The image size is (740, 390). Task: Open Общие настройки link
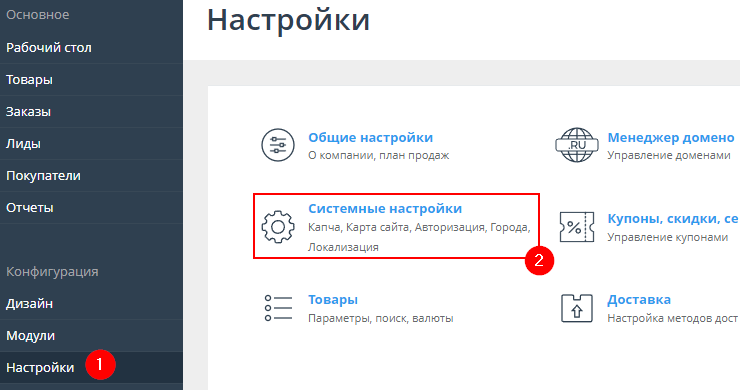pyautogui.click(x=370, y=137)
